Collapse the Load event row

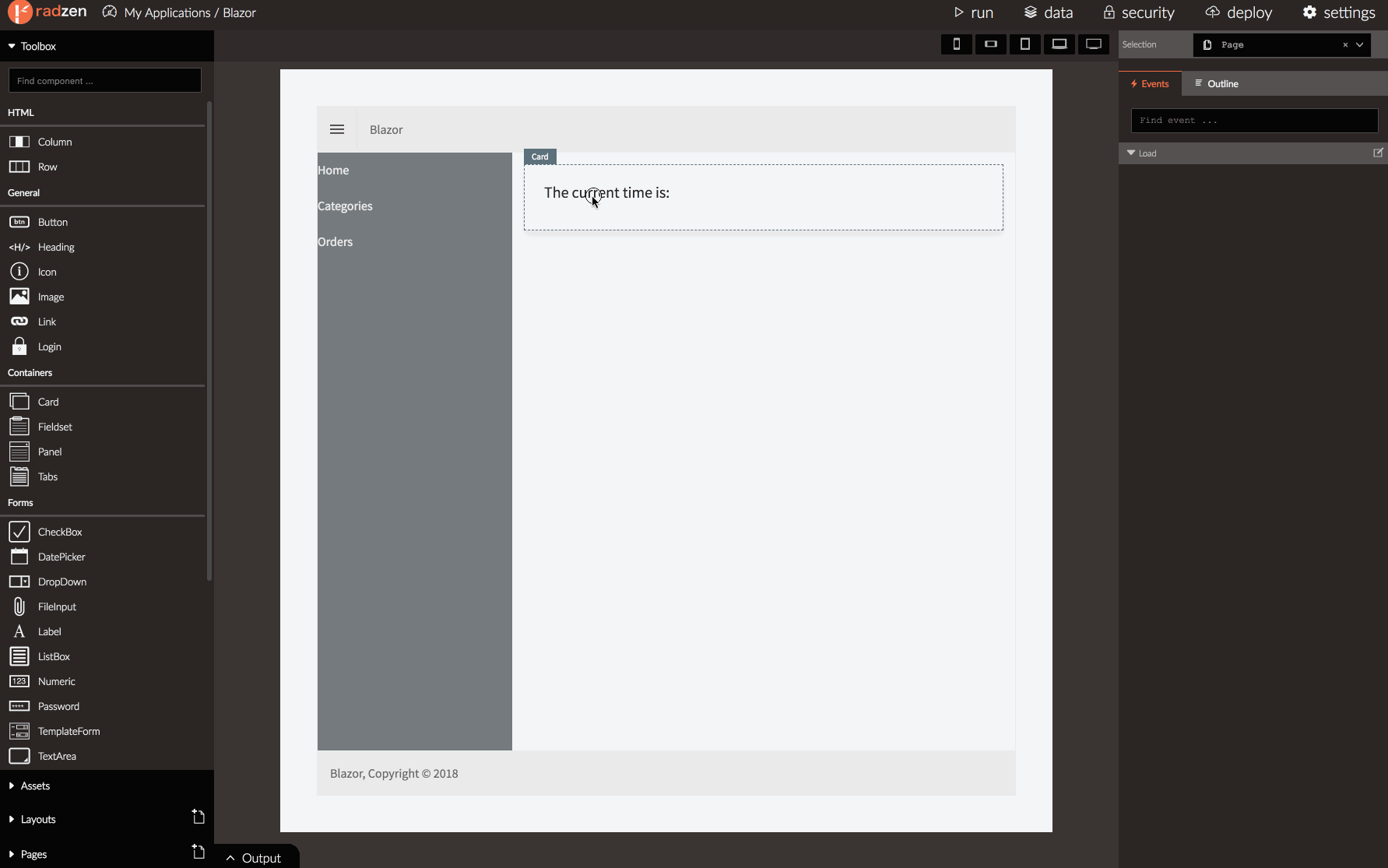coord(1131,153)
